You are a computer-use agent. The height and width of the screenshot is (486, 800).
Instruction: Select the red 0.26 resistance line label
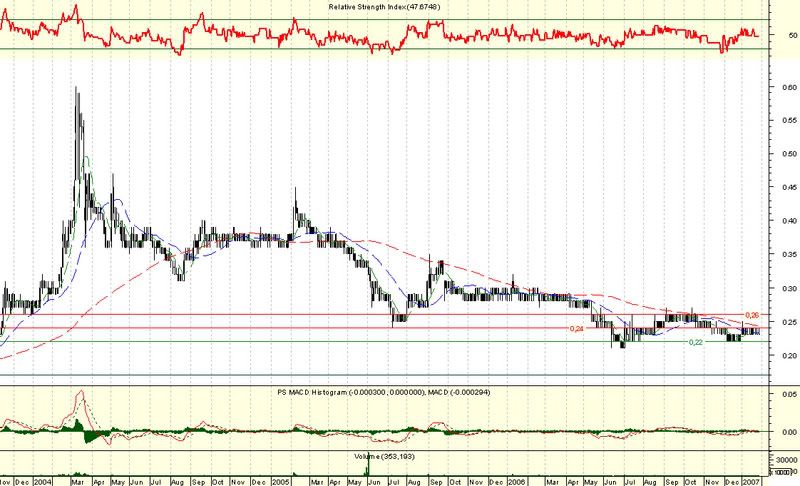click(x=752, y=315)
